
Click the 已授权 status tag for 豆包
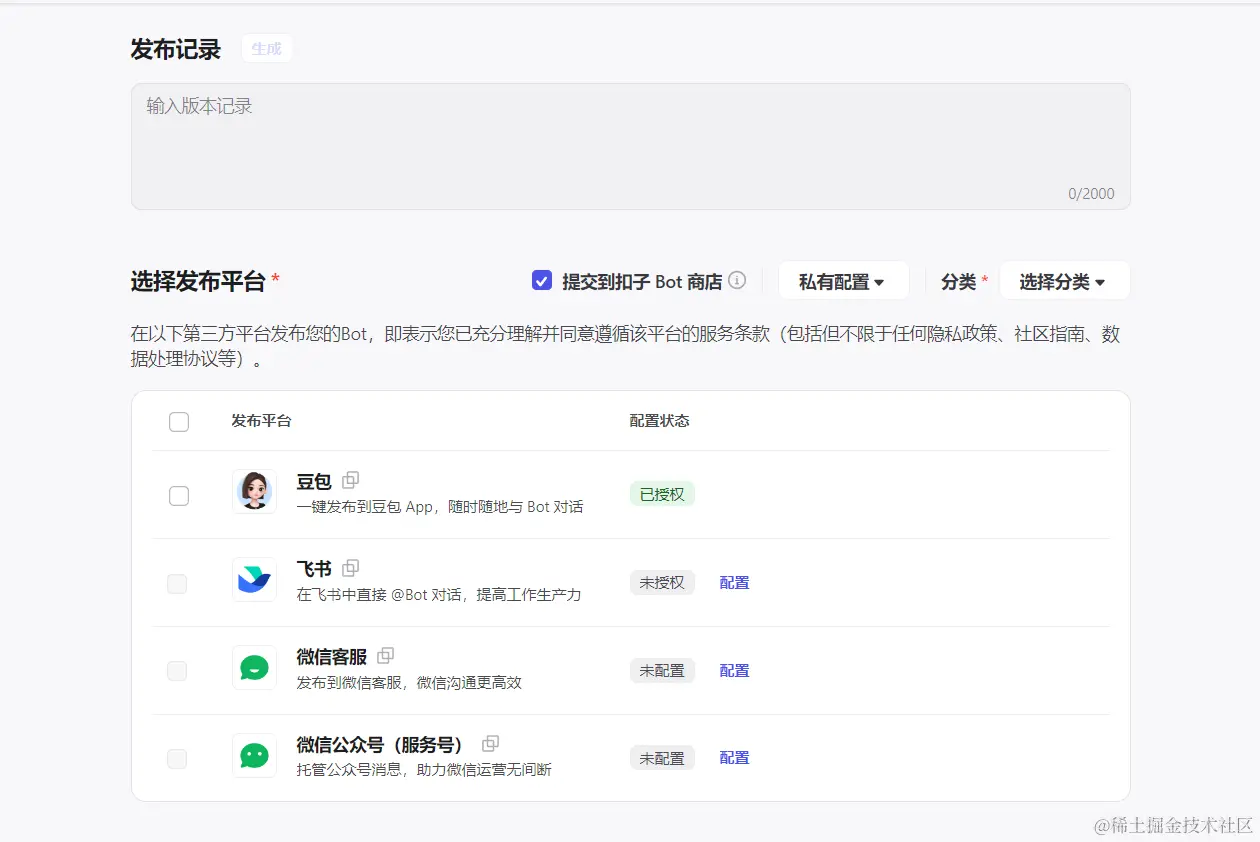(662, 494)
